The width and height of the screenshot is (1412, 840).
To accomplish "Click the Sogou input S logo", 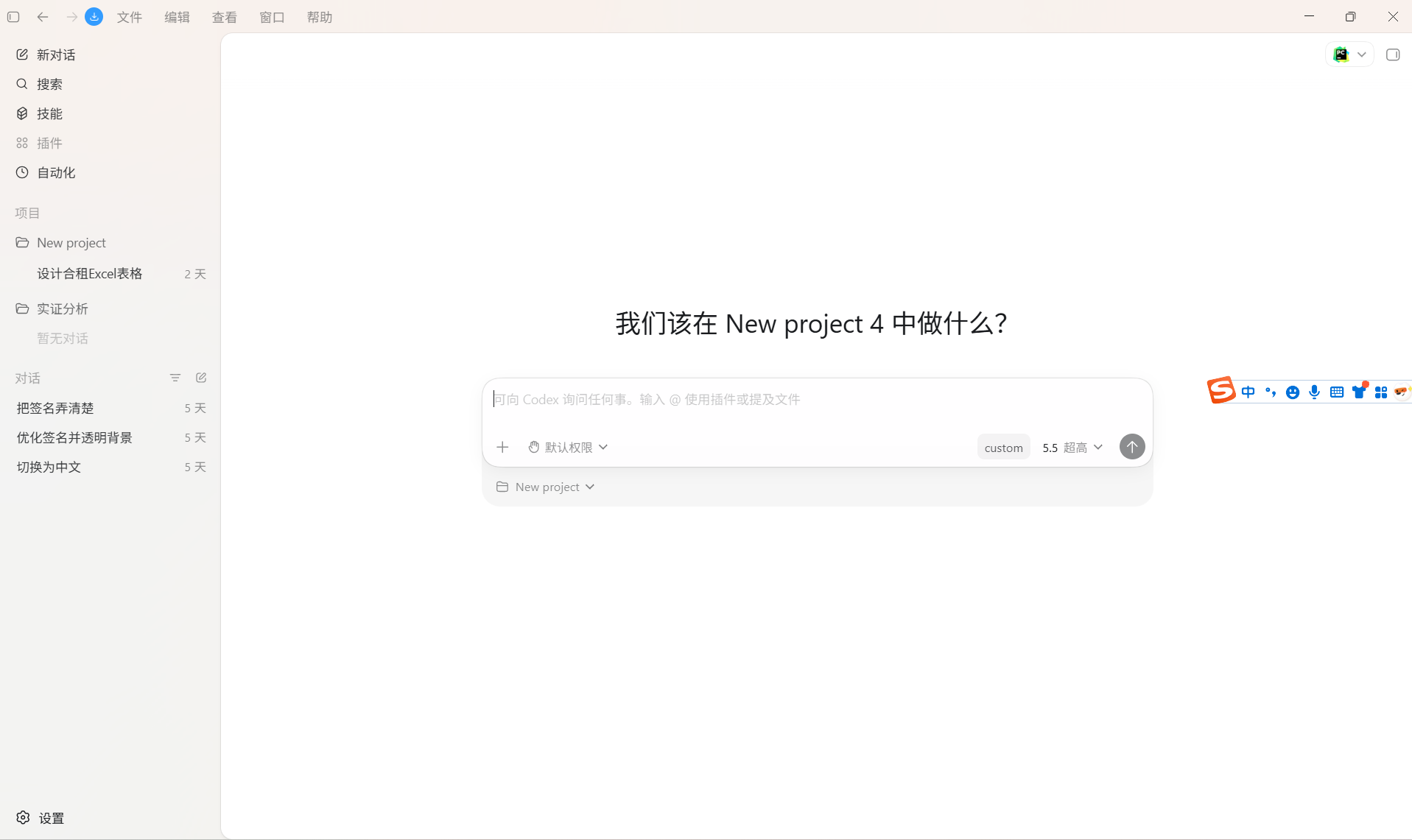I will tap(1221, 390).
